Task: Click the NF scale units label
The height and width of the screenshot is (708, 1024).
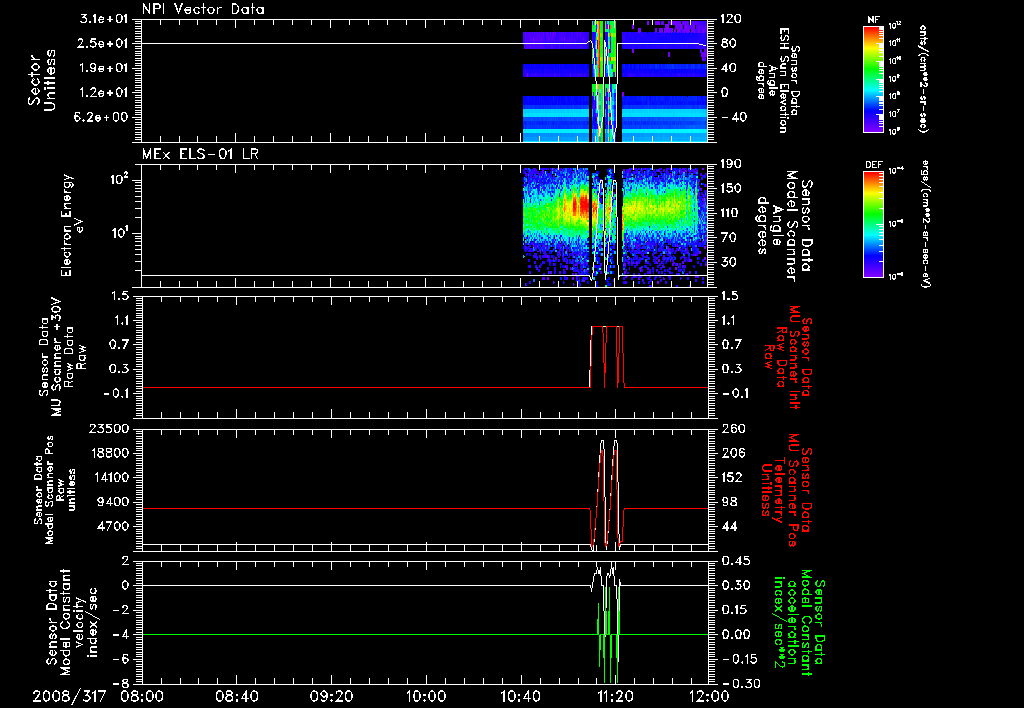Action: coord(923,79)
